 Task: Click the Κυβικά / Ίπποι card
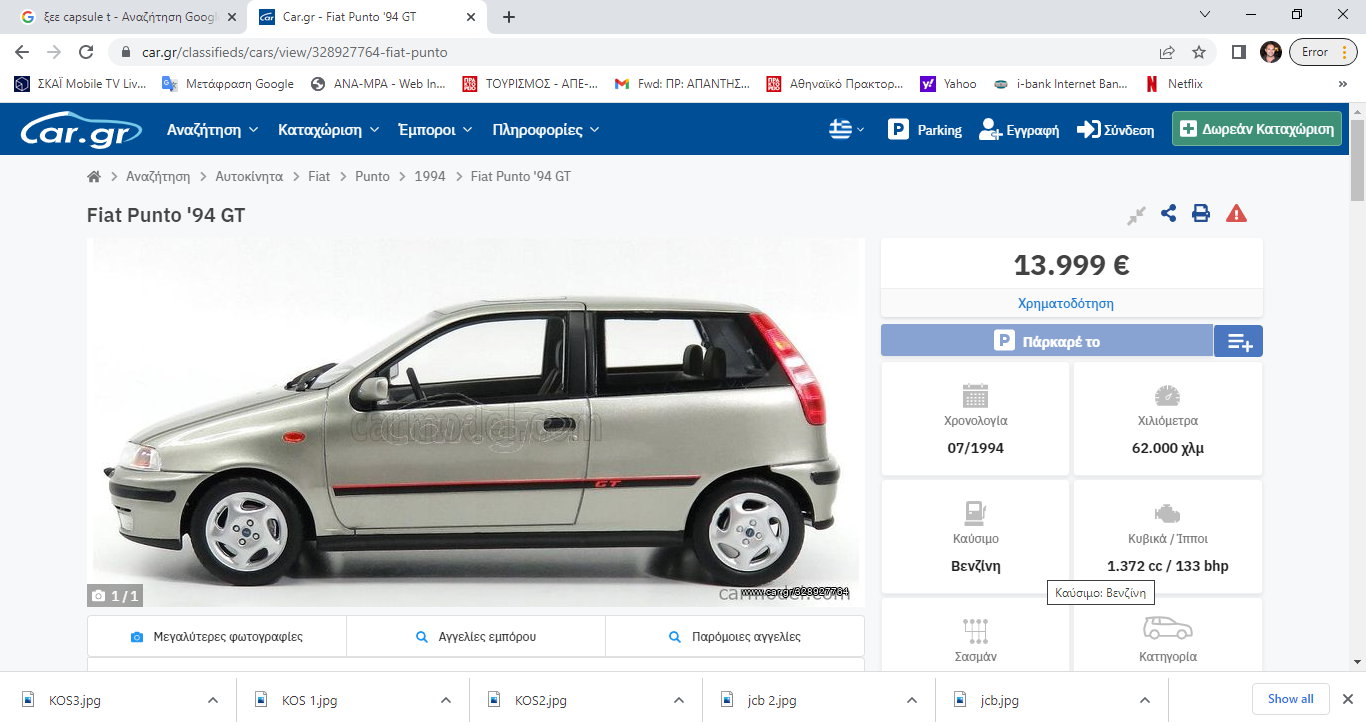1168,537
